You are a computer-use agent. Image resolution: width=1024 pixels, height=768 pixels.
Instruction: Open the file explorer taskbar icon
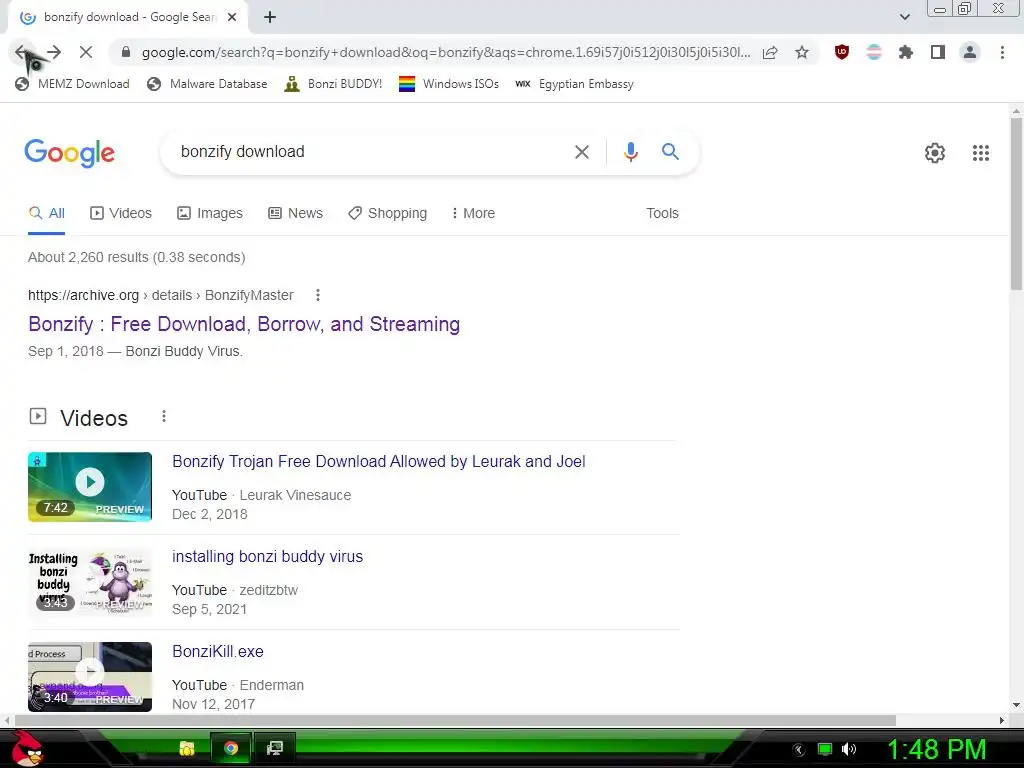tap(187, 748)
